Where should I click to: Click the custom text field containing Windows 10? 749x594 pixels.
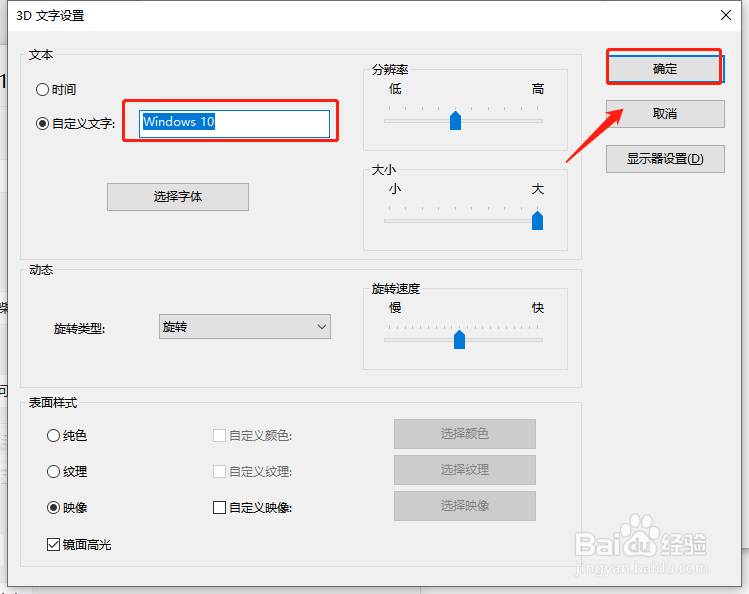(x=234, y=124)
